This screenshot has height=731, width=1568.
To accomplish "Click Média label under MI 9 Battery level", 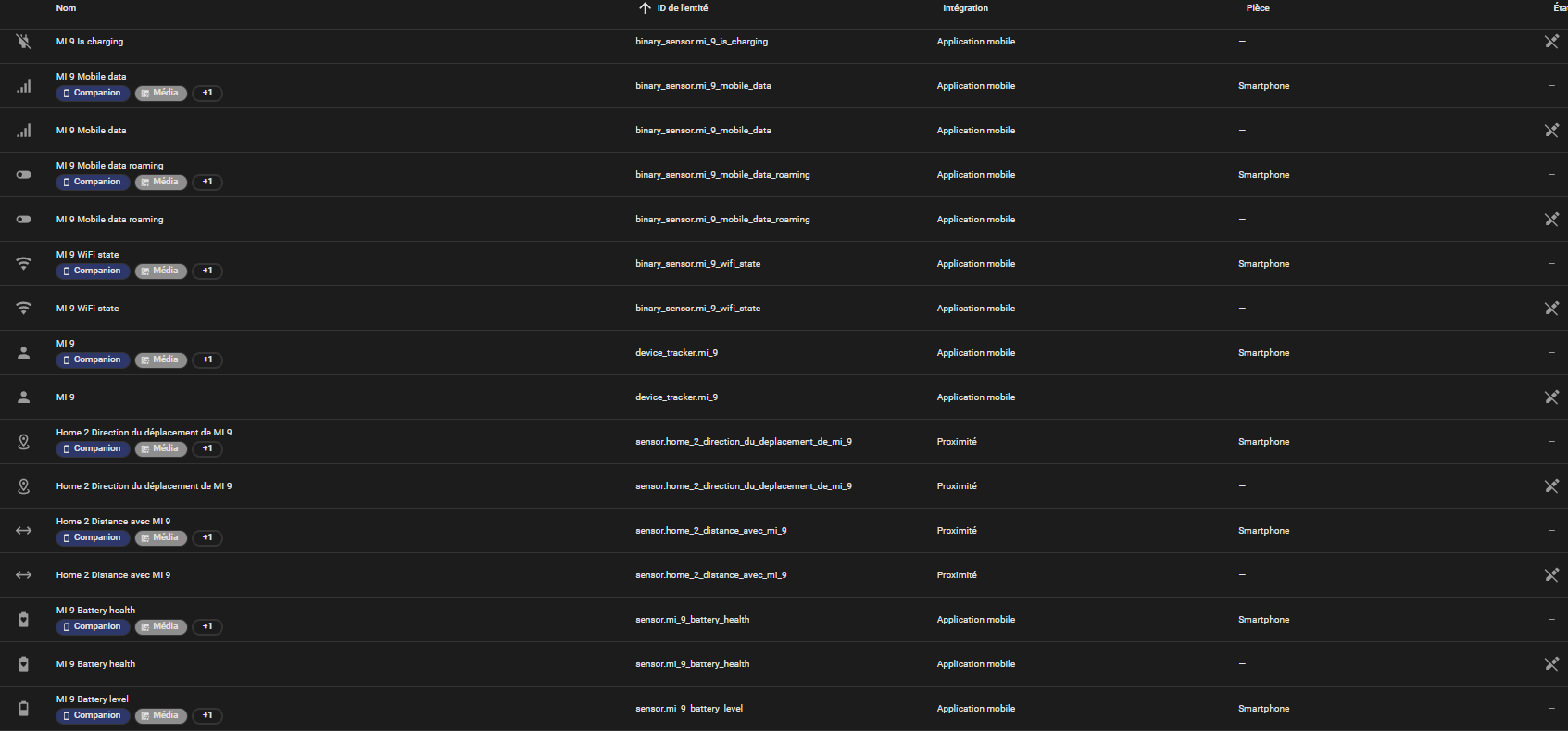I will coord(161,715).
